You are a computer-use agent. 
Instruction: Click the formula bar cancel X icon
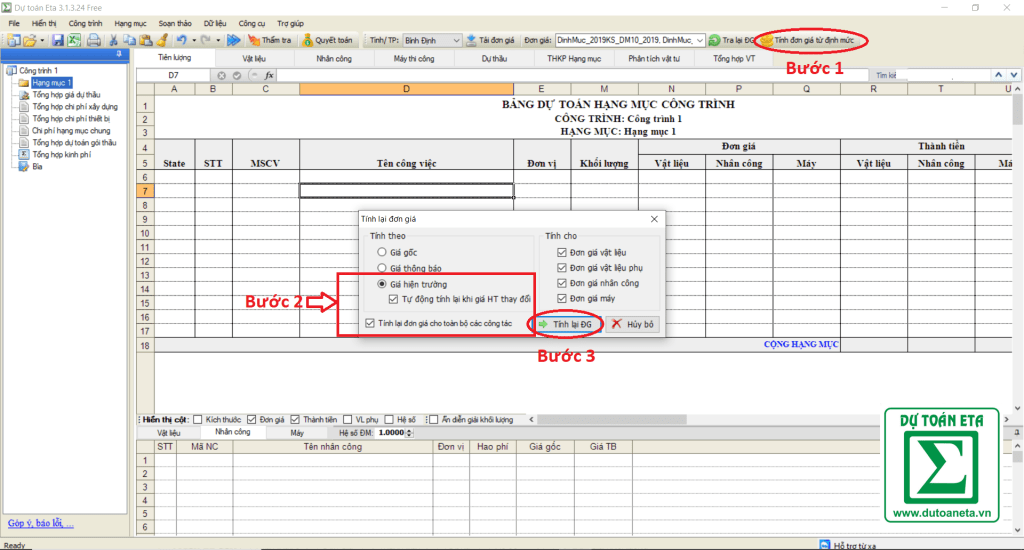click(221, 75)
